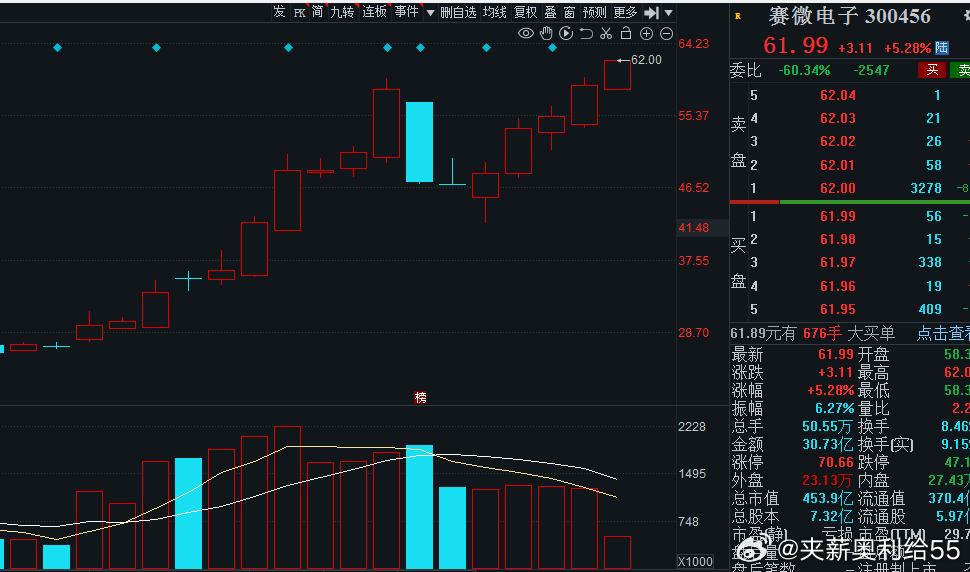Click the 买 buy button

pyautogui.click(x=932, y=70)
